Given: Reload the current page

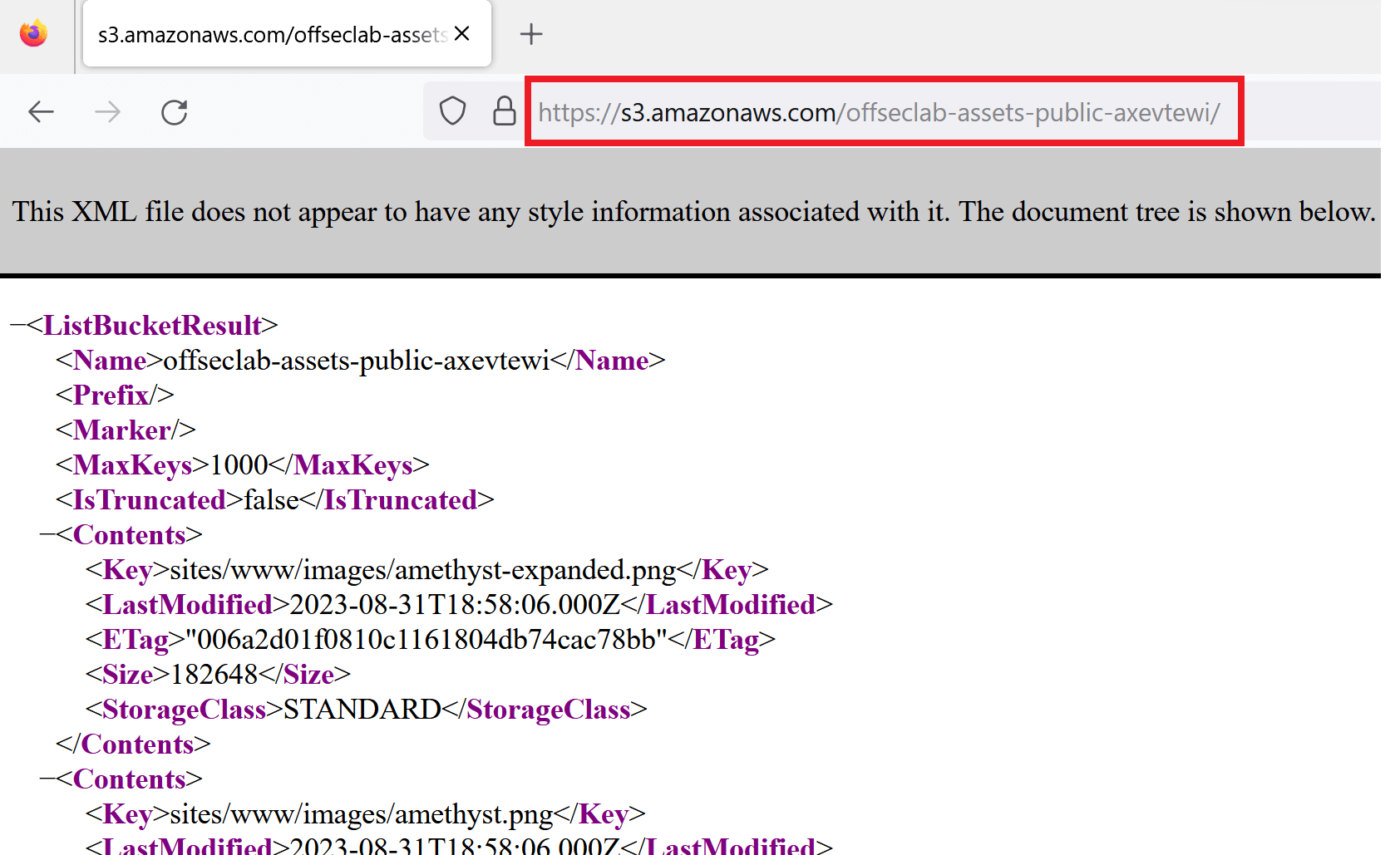Looking at the screenshot, I should 174,111.
